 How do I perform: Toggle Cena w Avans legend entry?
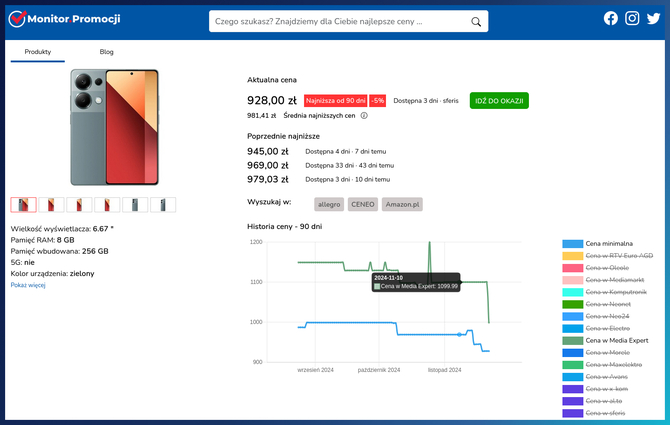pos(595,377)
